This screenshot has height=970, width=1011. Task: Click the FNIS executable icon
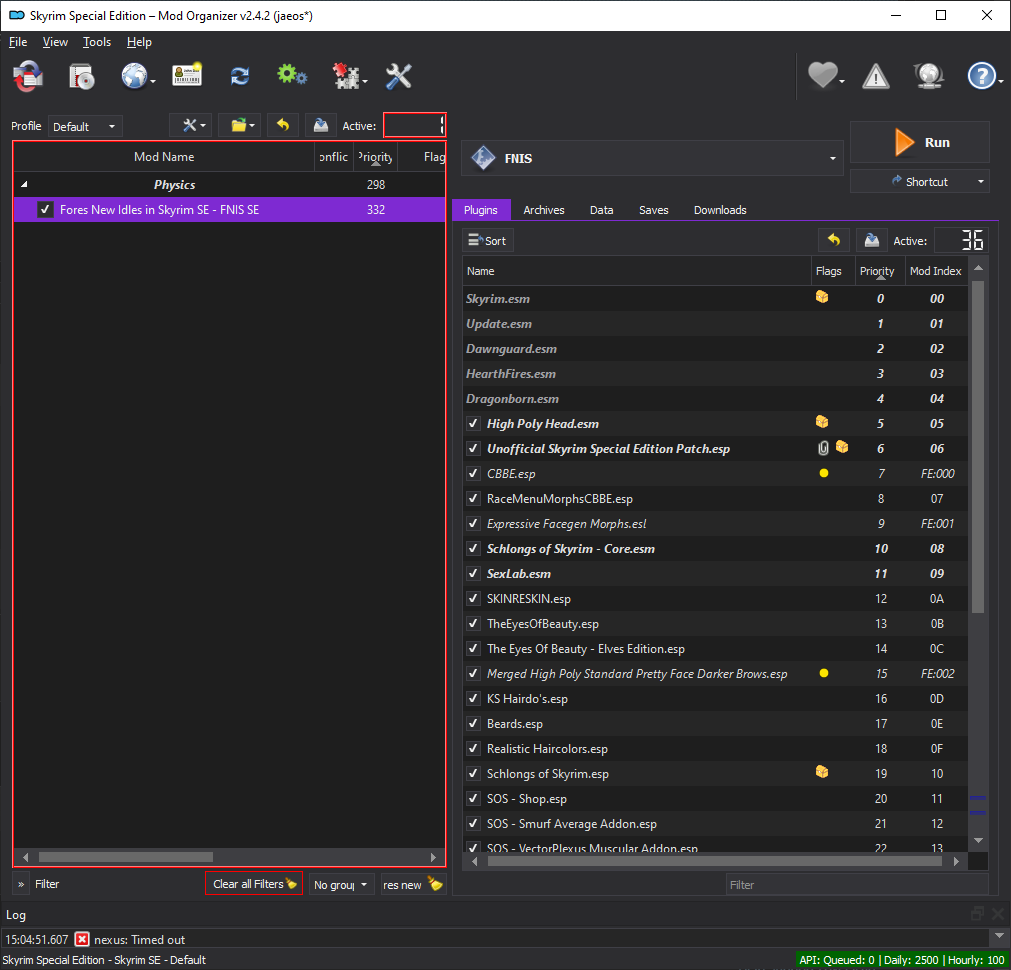pyautogui.click(x=483, y=158)
